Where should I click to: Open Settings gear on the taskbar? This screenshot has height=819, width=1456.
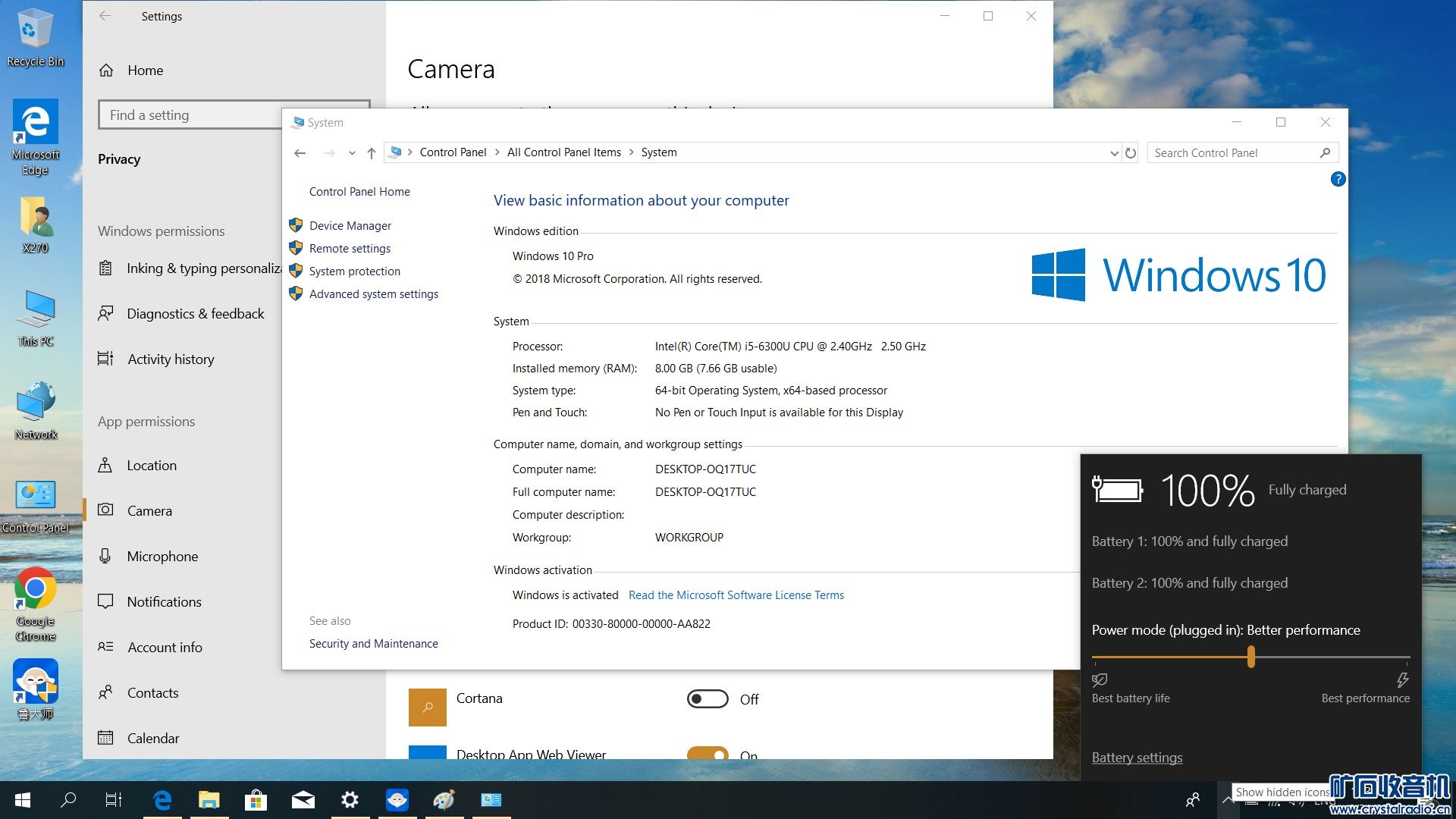[350, 799]
